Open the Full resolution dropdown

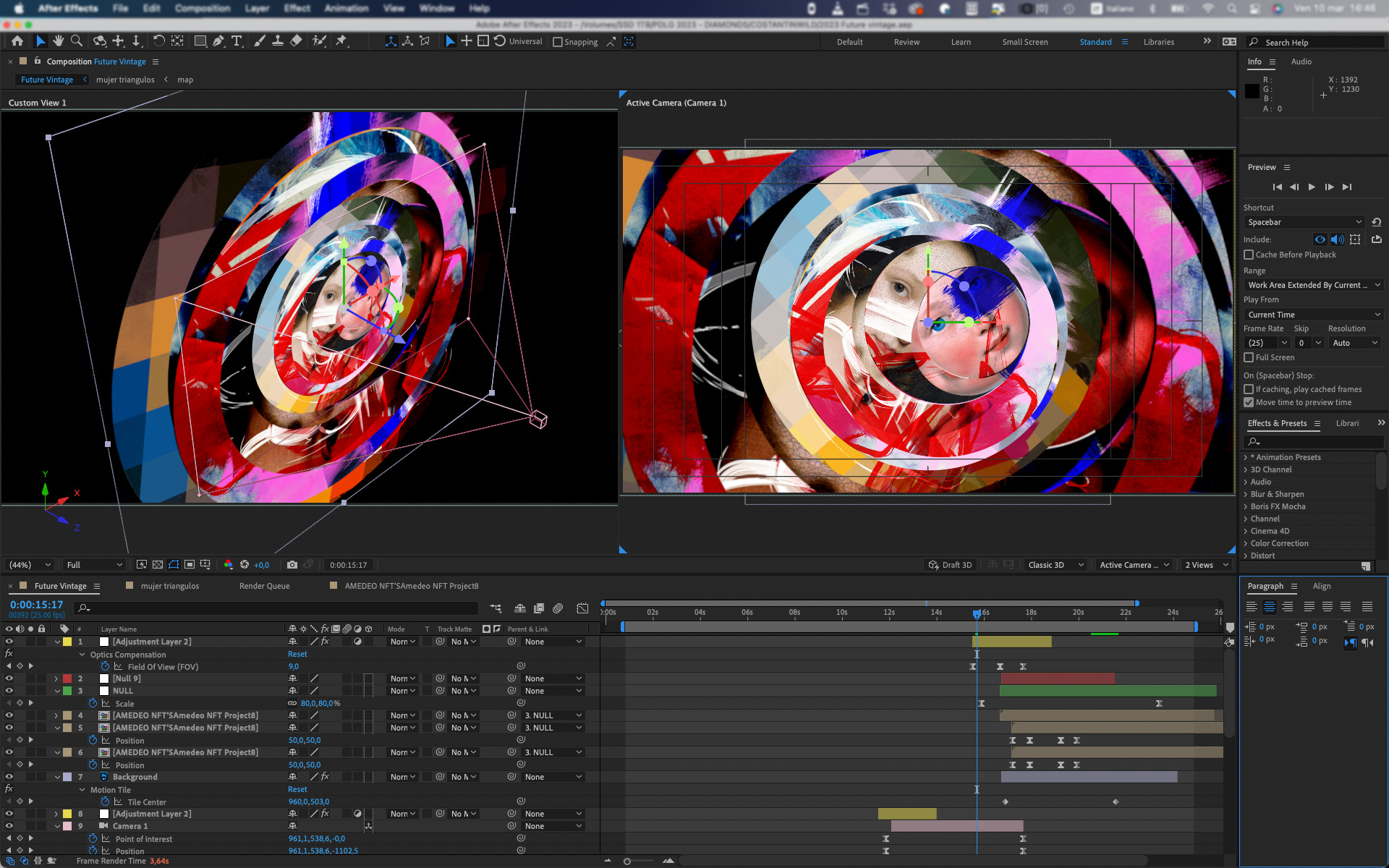tap(94, 565)
